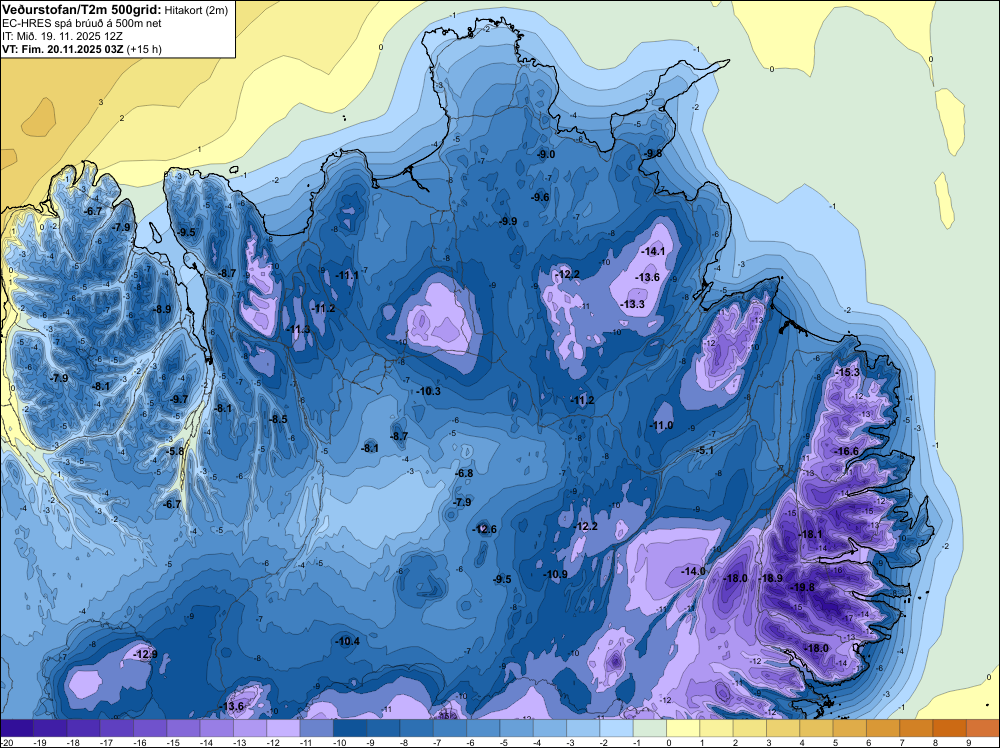Click the -9.6 temperature label
Screen dimensions: 1000x748
pos(540,197)
